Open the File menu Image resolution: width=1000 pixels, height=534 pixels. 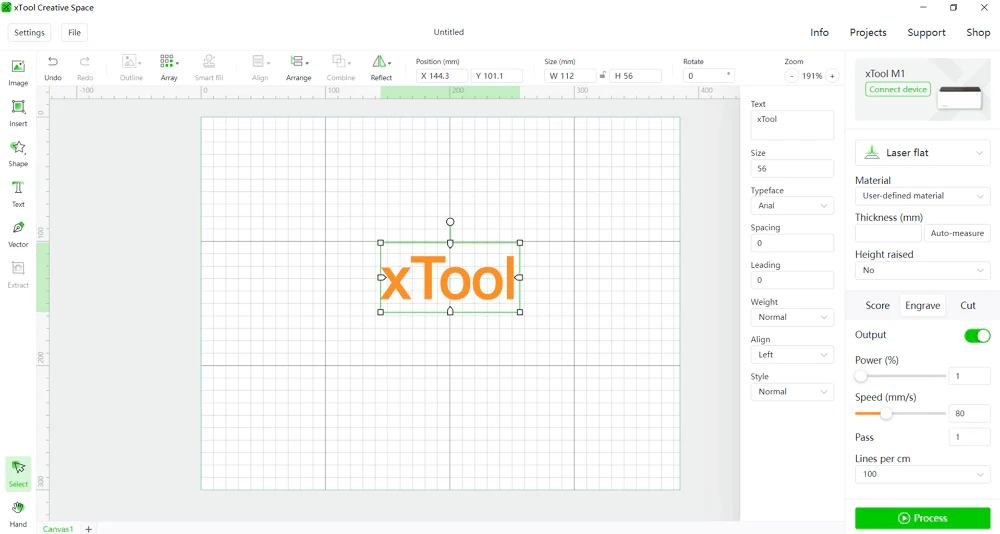(x=75, y=33)
